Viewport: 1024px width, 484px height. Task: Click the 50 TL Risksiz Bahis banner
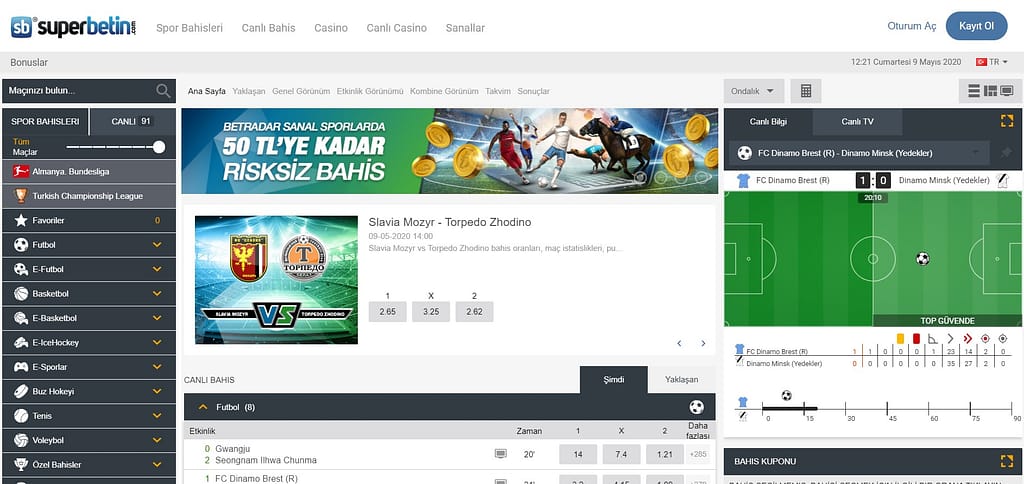(448, 151)
